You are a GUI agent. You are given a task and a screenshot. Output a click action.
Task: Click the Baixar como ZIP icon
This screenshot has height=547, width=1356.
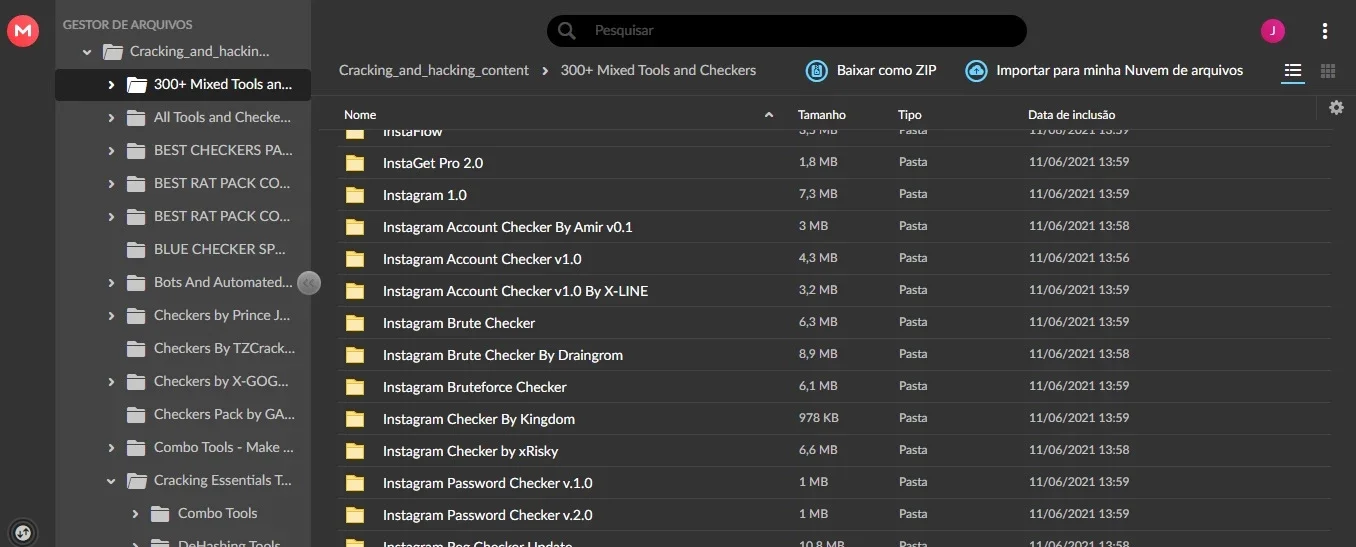[817, 71]
